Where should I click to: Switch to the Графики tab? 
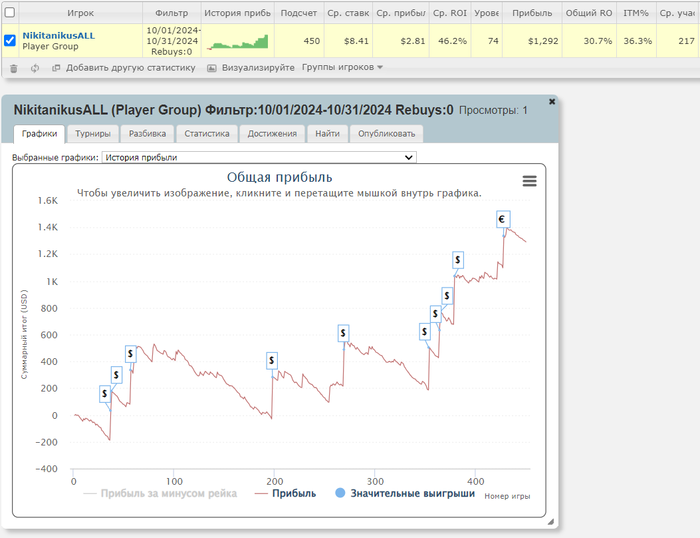(39, 133)
